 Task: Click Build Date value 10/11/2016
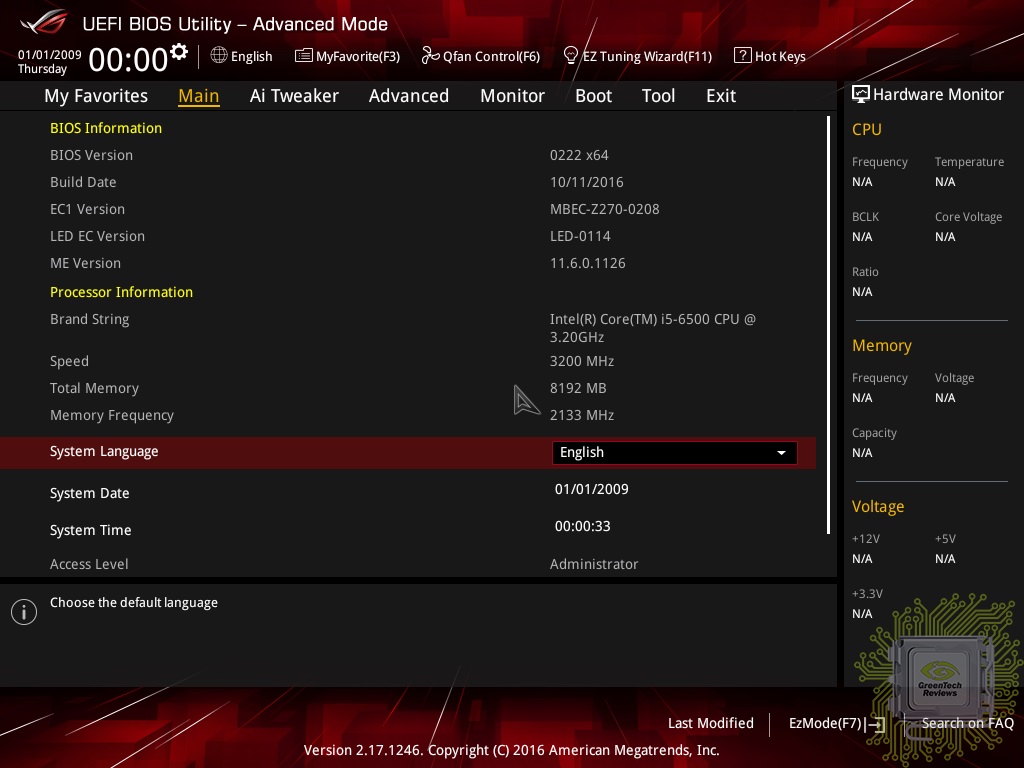586,182
